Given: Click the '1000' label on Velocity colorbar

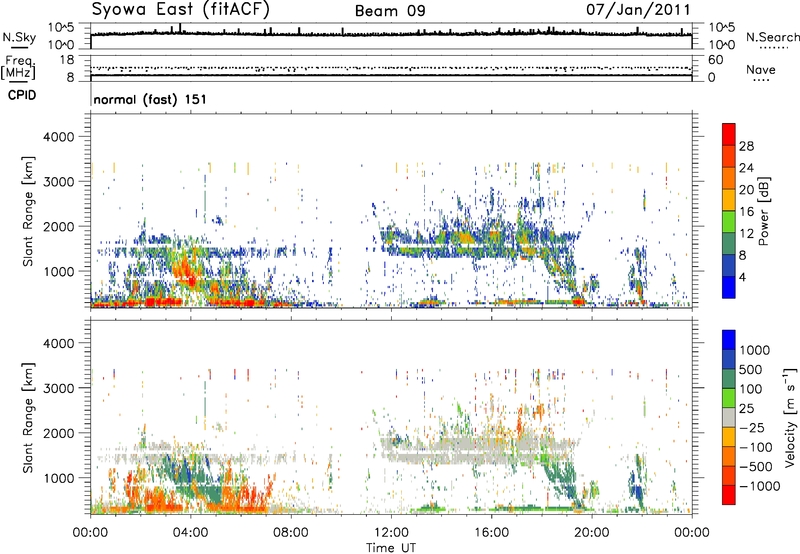Looking at the screenshot, I should (754, 350).
